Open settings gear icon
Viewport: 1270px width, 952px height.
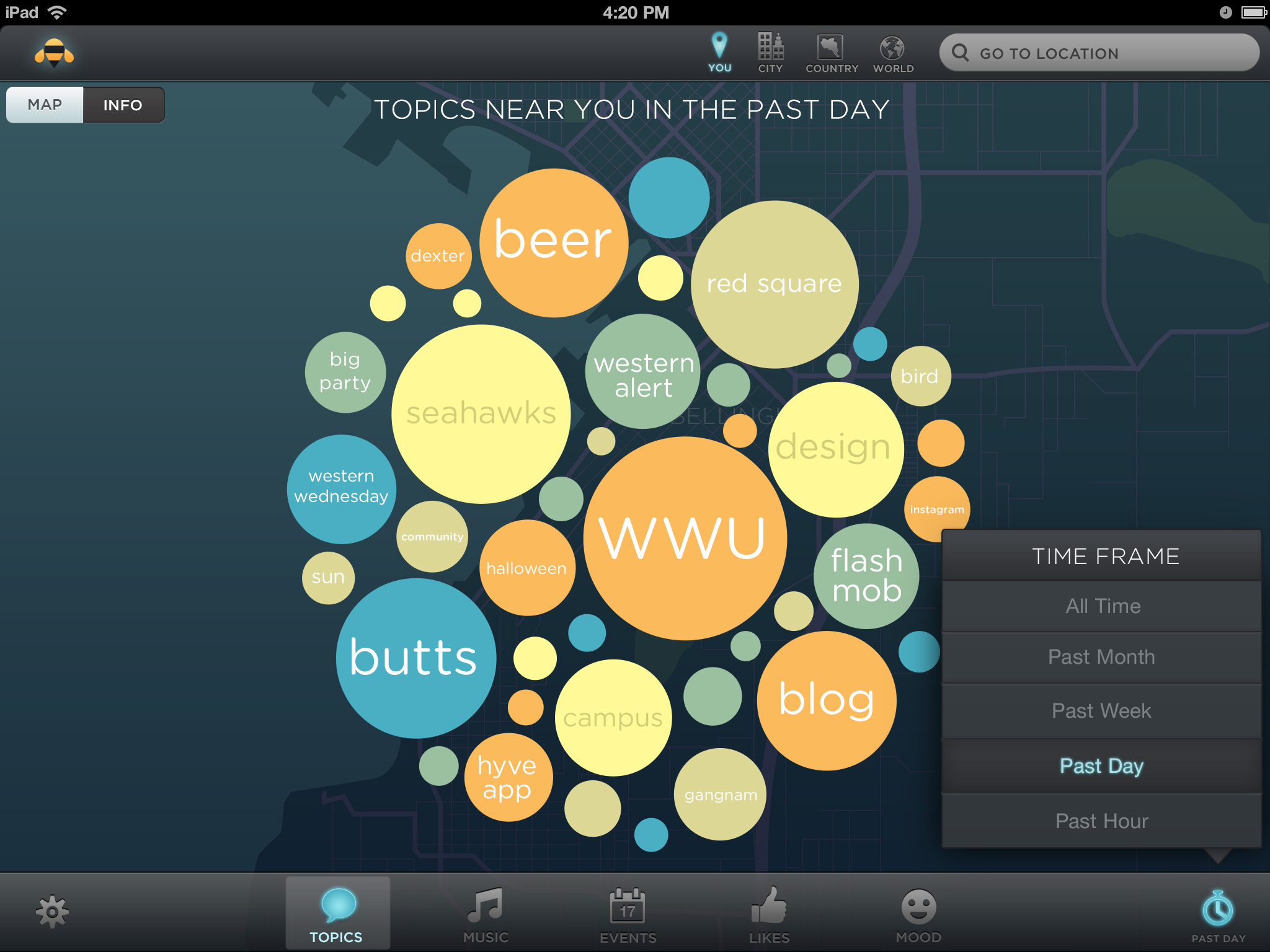52,911
